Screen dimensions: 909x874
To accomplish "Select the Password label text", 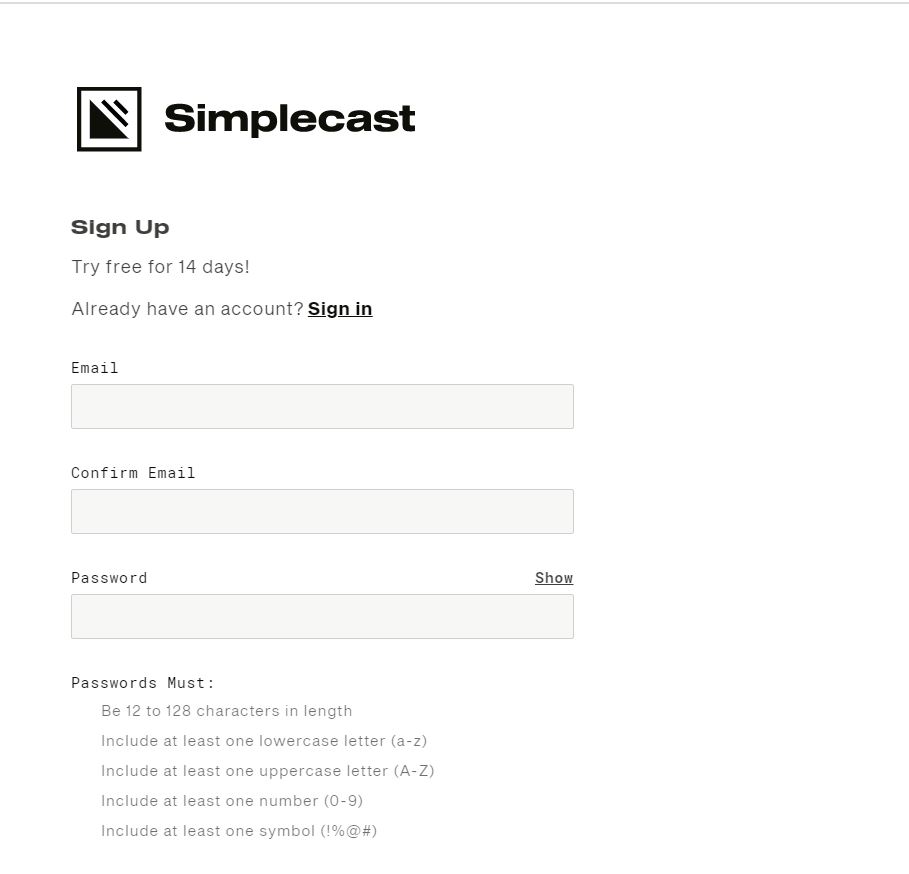I will point(109,578).
